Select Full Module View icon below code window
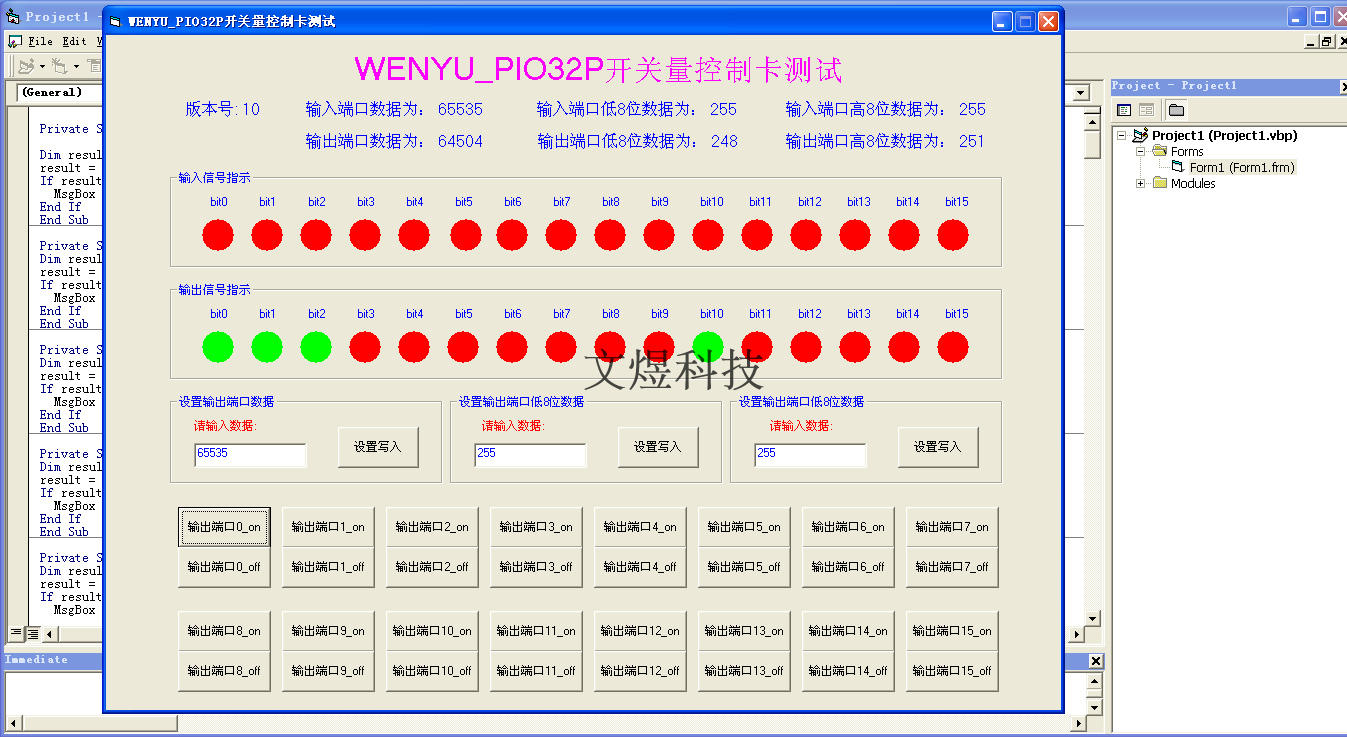This screenshot has width=1347, height=737. [32, 633]
